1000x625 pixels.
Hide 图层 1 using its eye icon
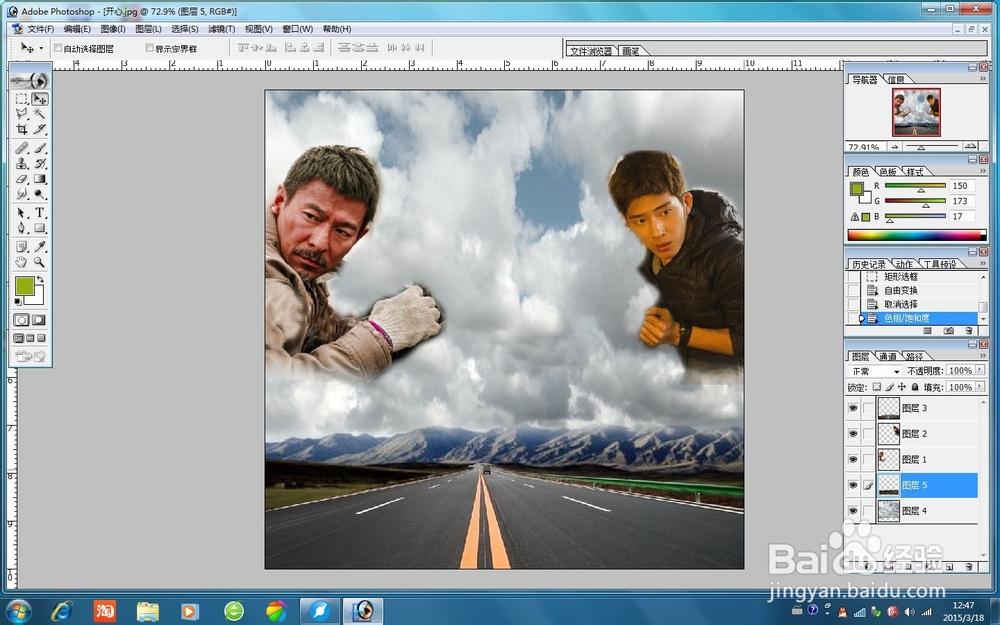coord(853,459)
